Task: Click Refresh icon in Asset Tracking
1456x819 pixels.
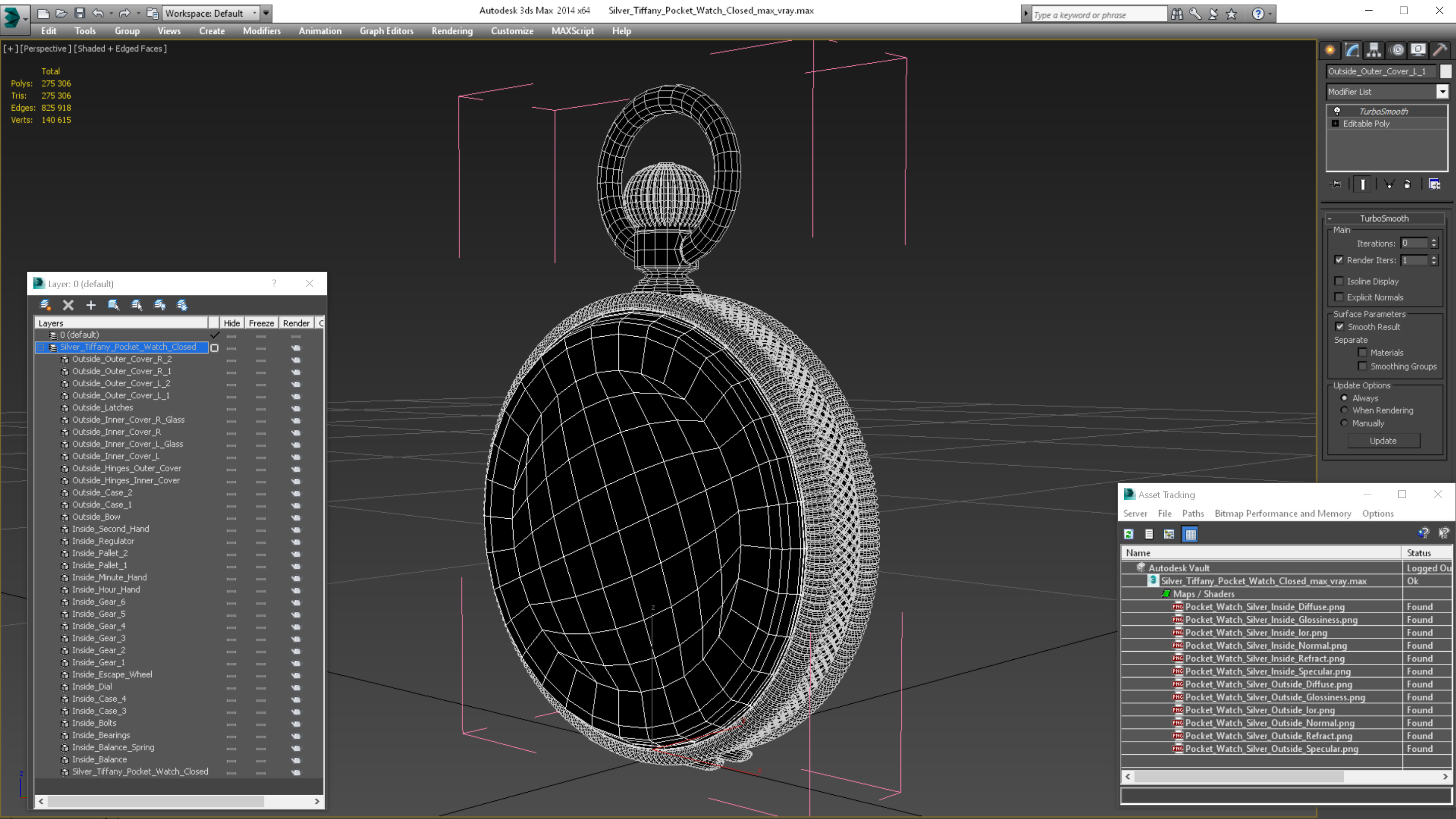Action: 1129,534
